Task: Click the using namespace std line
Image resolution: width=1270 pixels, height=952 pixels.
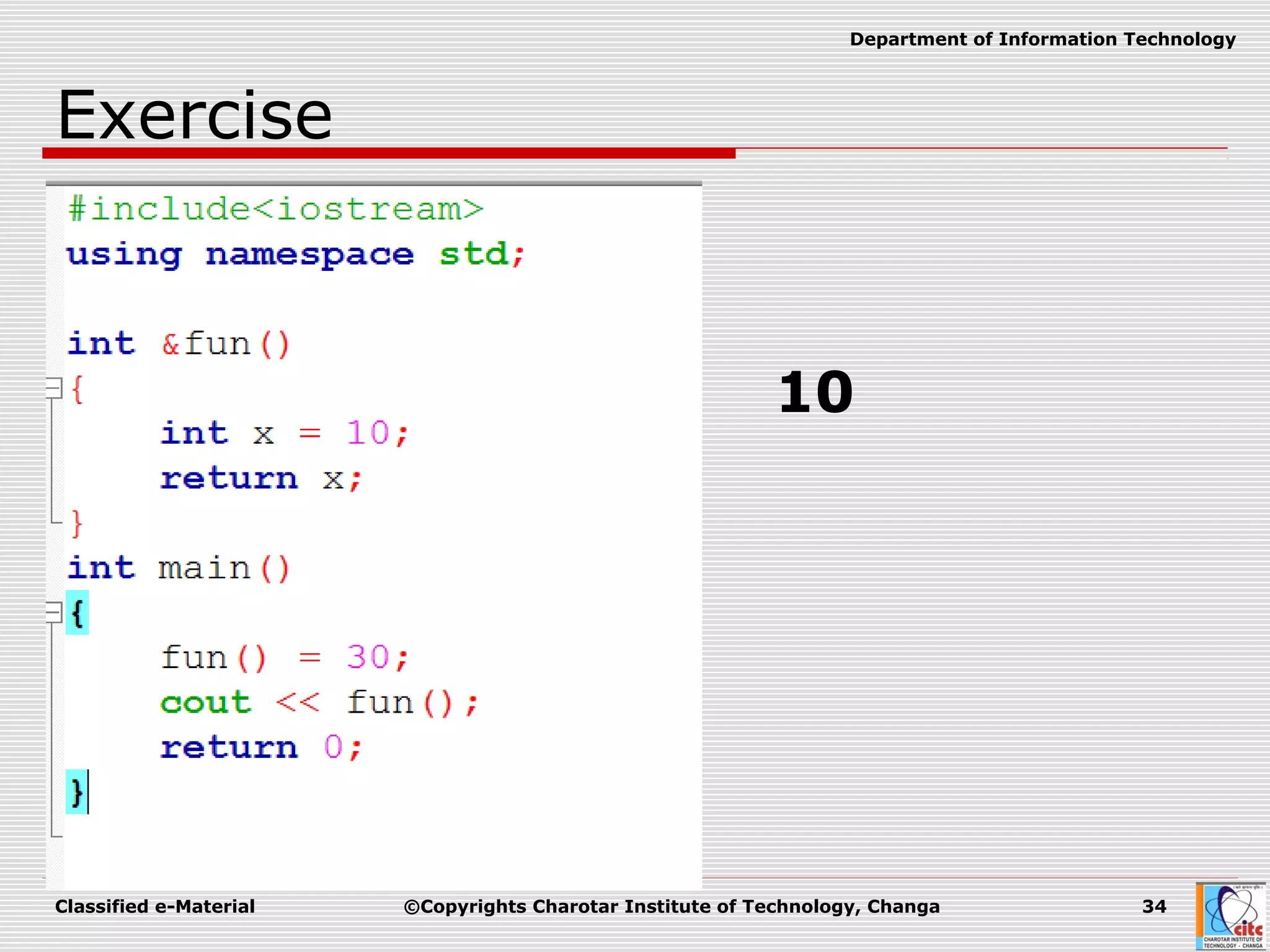Action: click(296, 254)
